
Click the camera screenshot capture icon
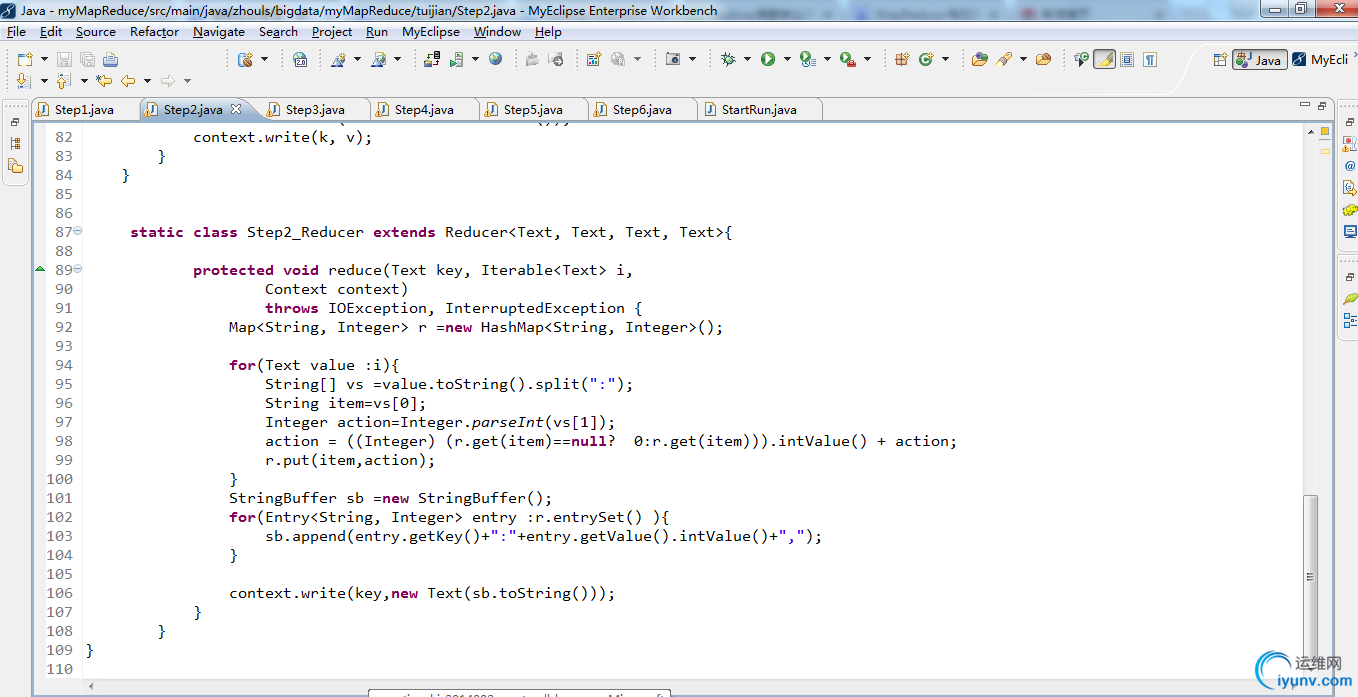point(673,59)
